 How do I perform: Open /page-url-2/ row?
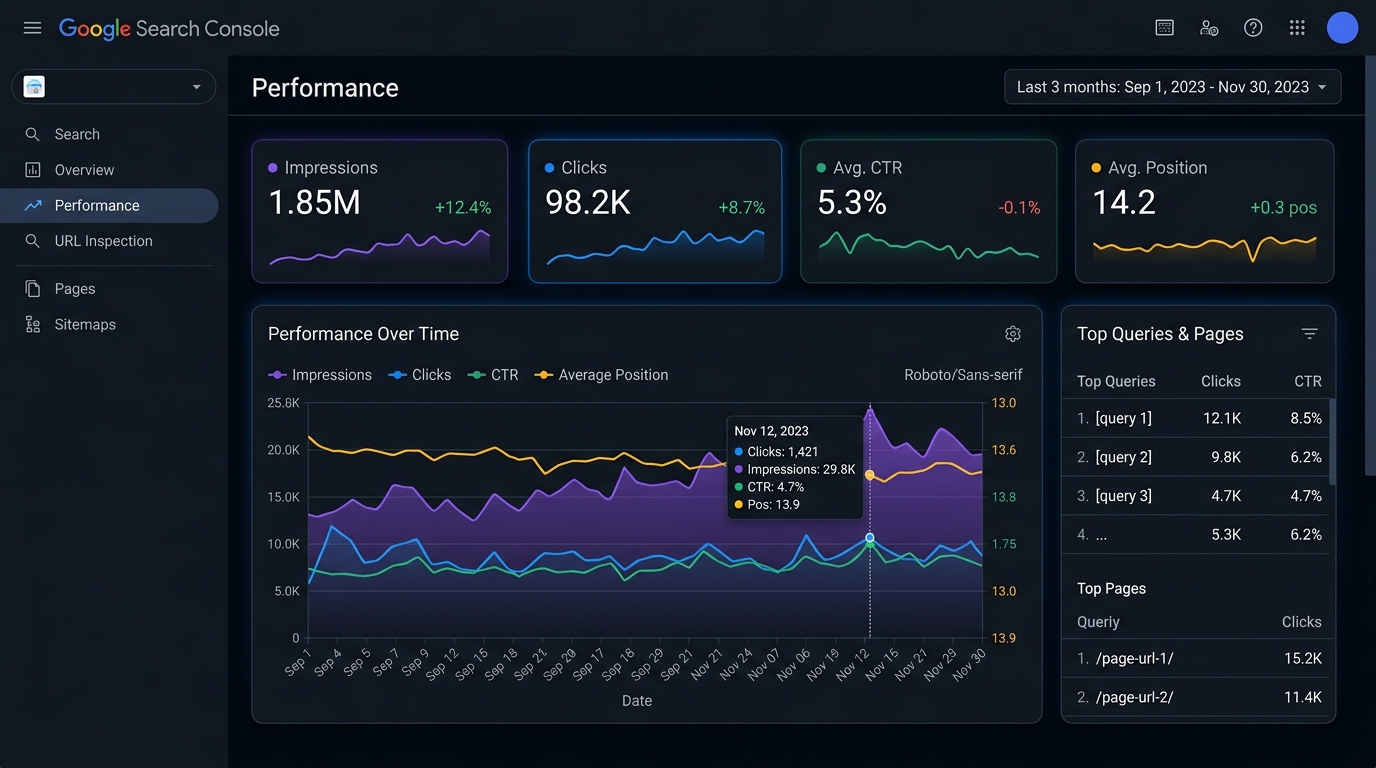click(x=1199, y=697)
